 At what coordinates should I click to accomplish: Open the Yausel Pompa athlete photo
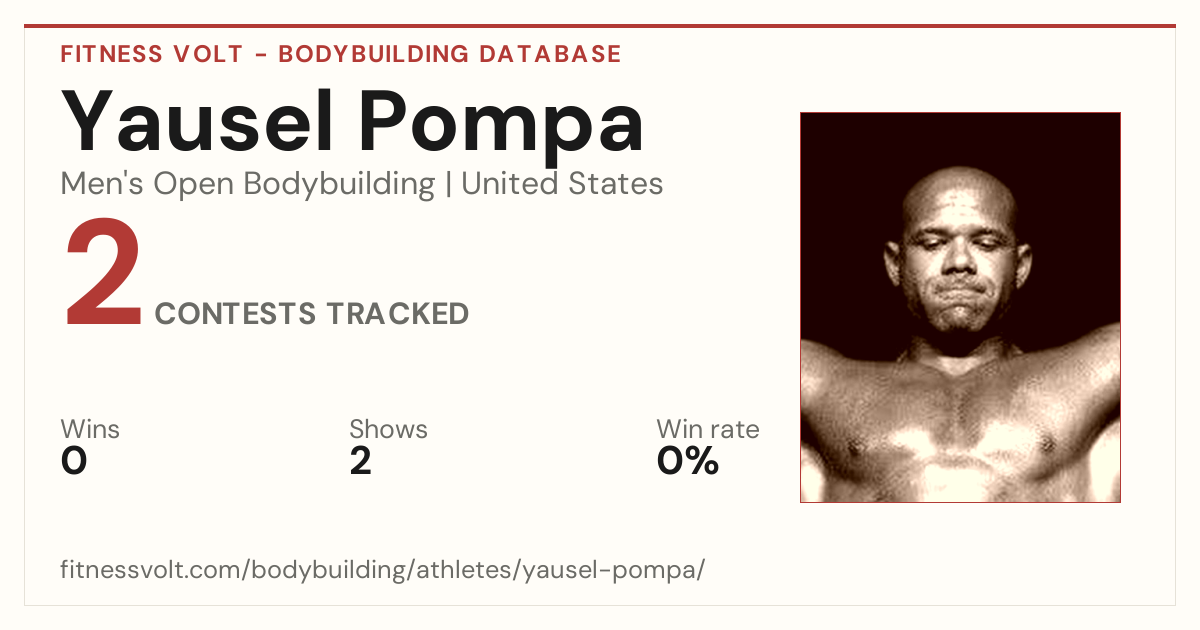[960, 307]
